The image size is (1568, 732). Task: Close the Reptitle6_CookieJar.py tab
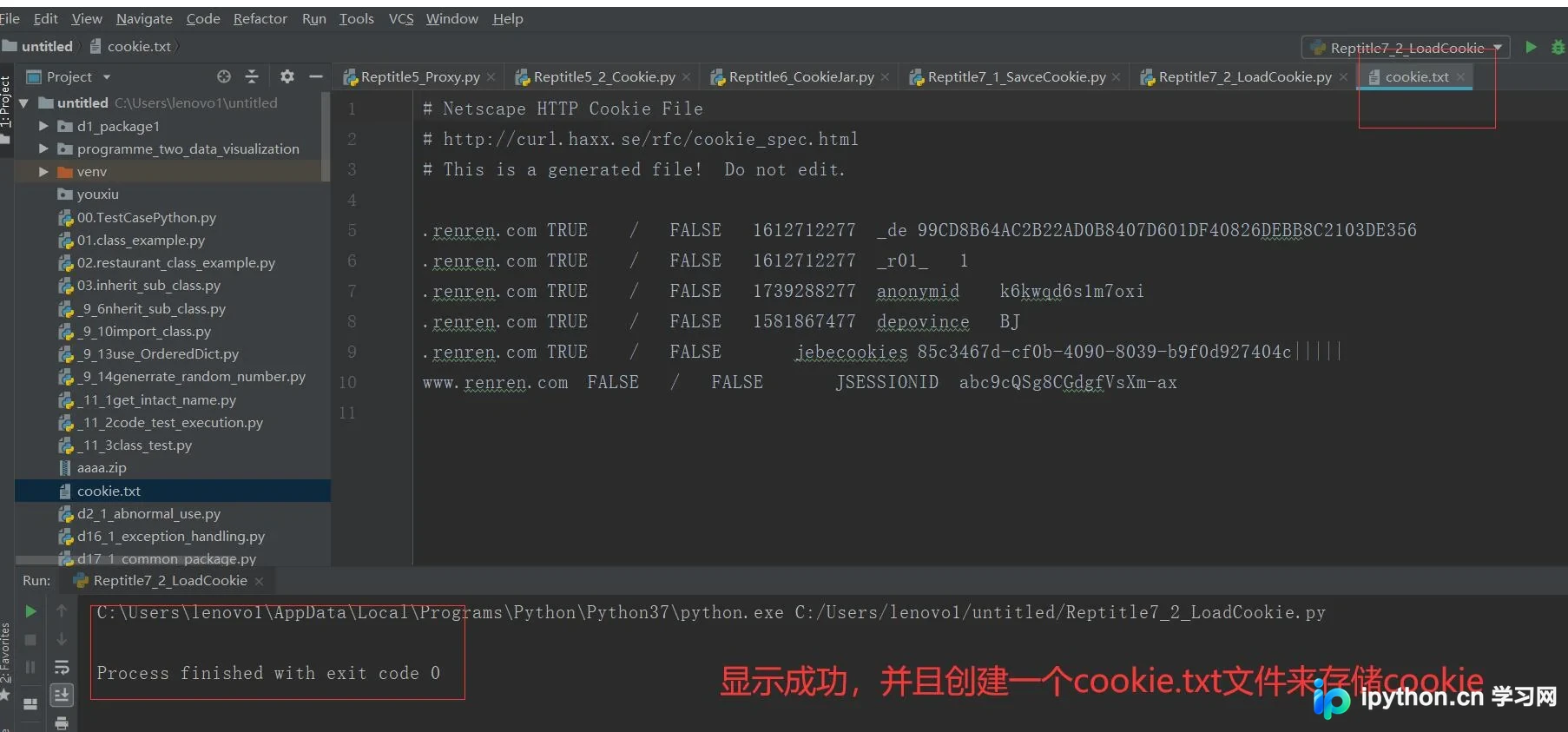[885, 77]
